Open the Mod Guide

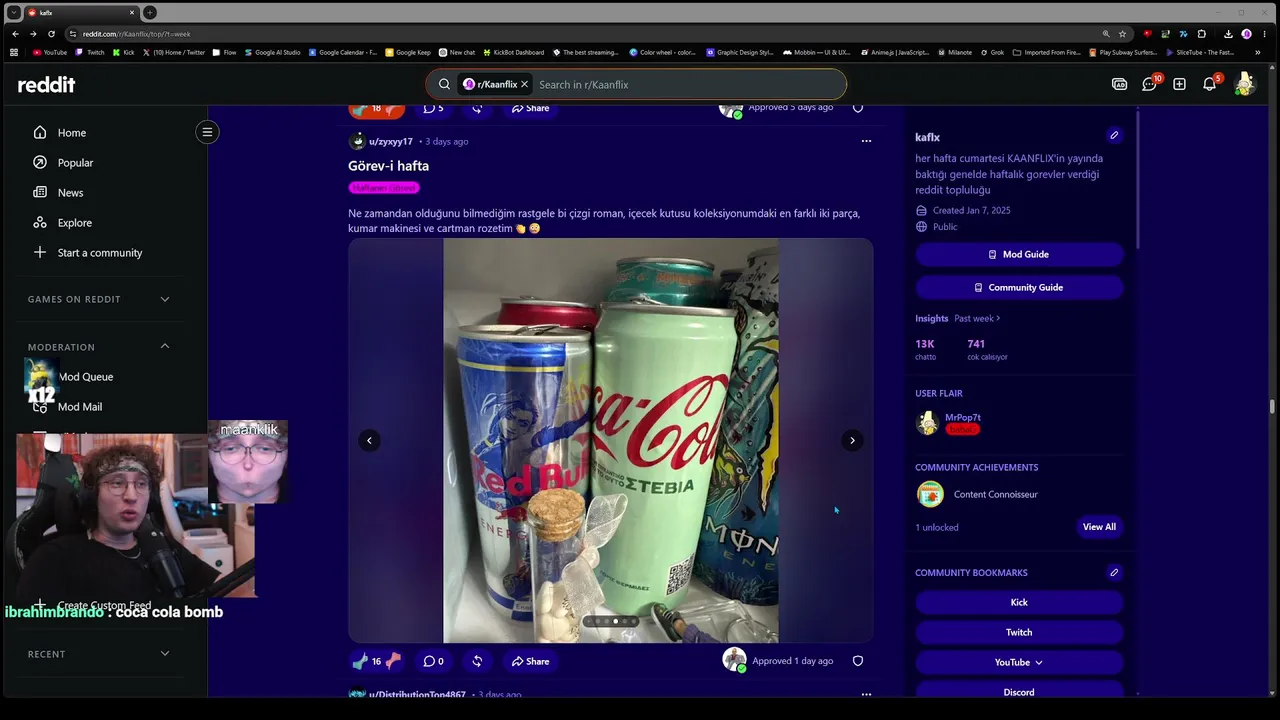coord(1019,254)
